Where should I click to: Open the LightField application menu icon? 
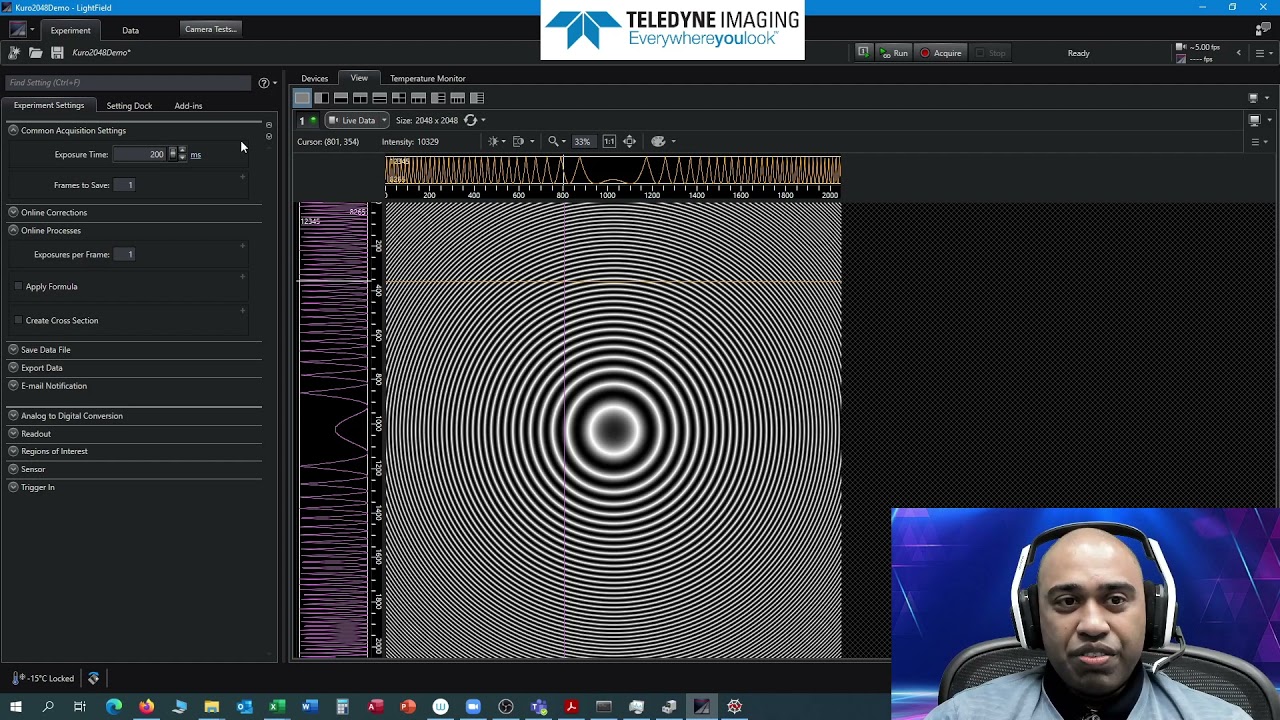(18, 30)
